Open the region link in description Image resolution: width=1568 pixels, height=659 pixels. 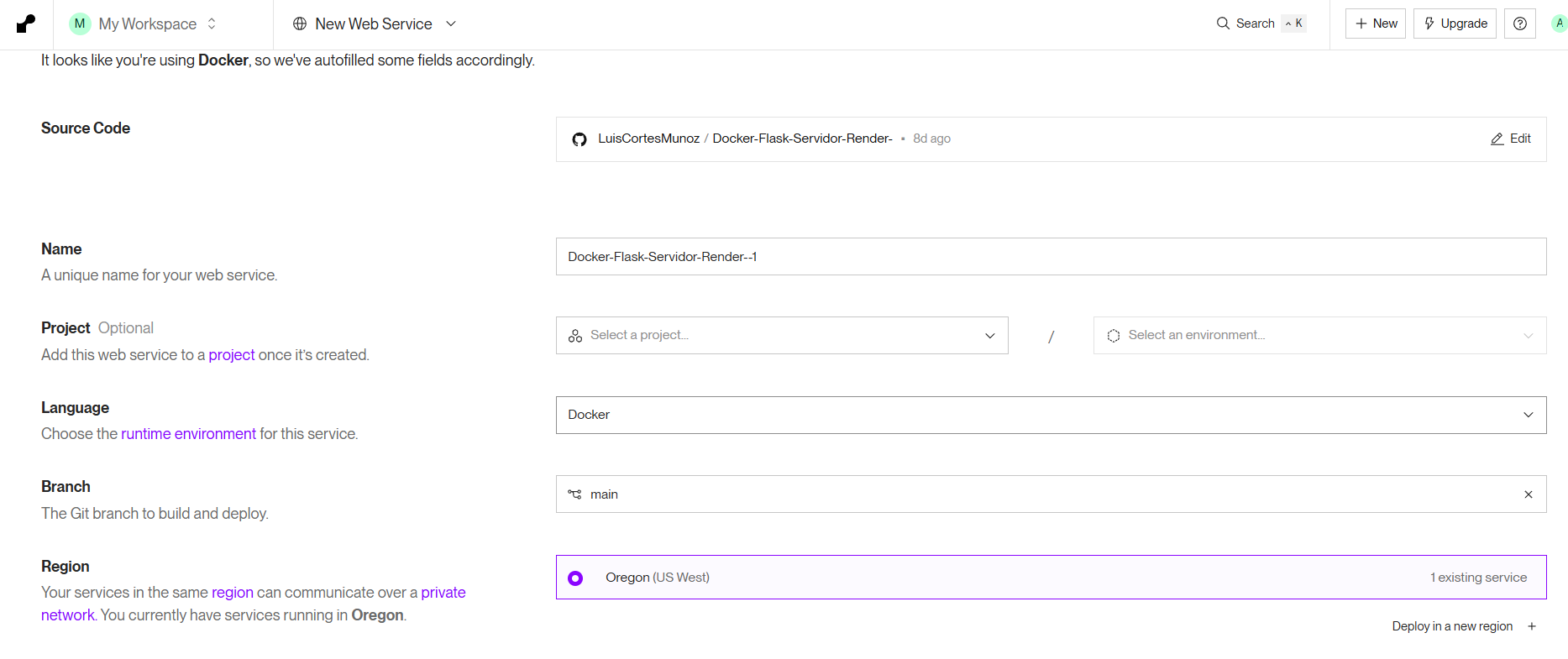pyautogui.click(x=233, y=593)
